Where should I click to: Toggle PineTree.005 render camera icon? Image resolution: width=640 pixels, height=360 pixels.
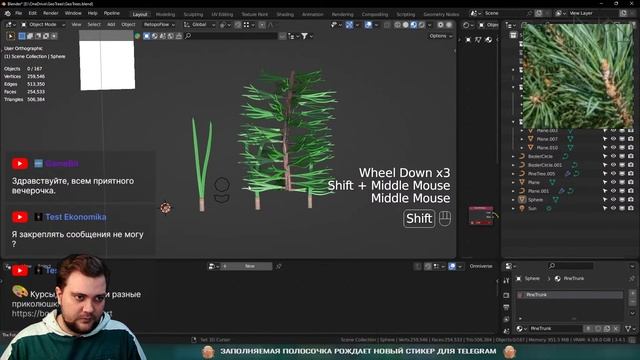[631, 174]
